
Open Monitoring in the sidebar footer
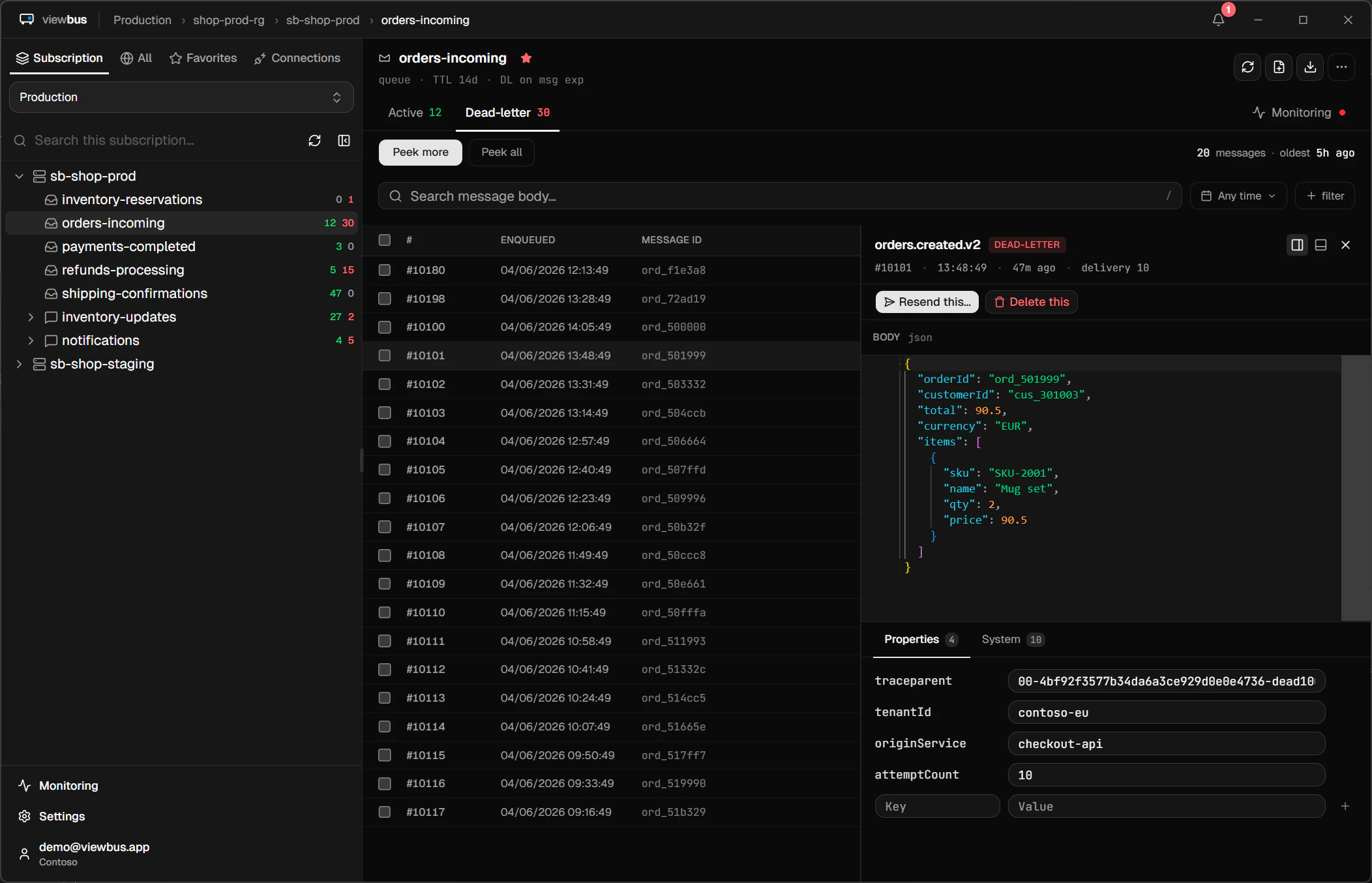(59, 786)
